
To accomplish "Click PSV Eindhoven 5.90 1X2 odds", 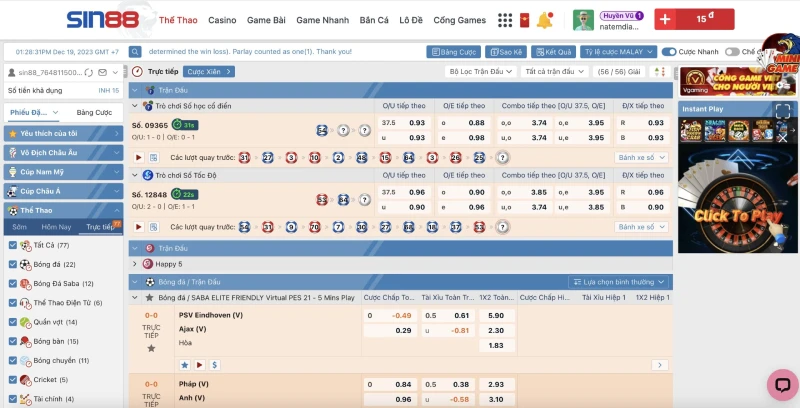I will click(496, 316).
